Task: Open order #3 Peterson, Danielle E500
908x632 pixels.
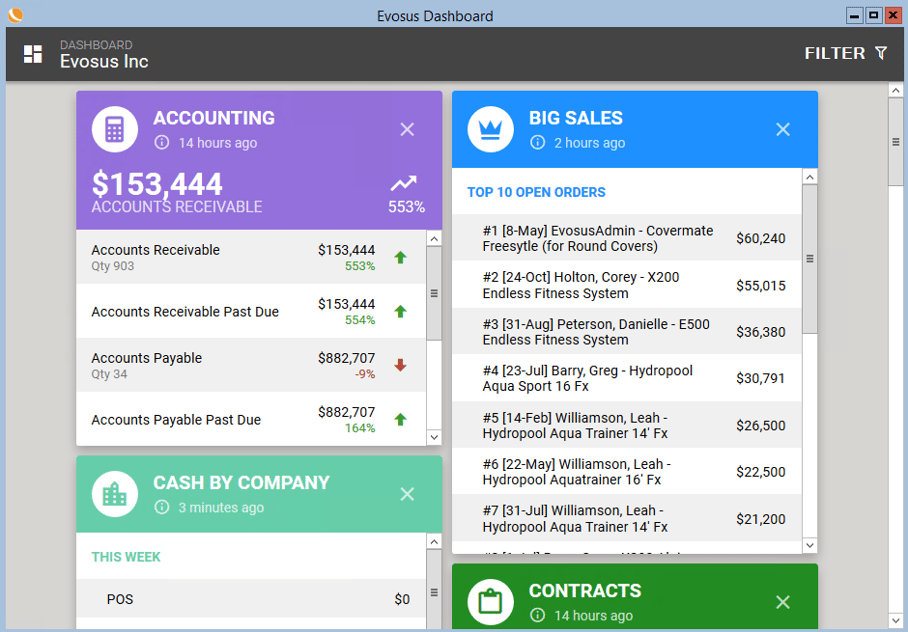Action: click(627, 331)
